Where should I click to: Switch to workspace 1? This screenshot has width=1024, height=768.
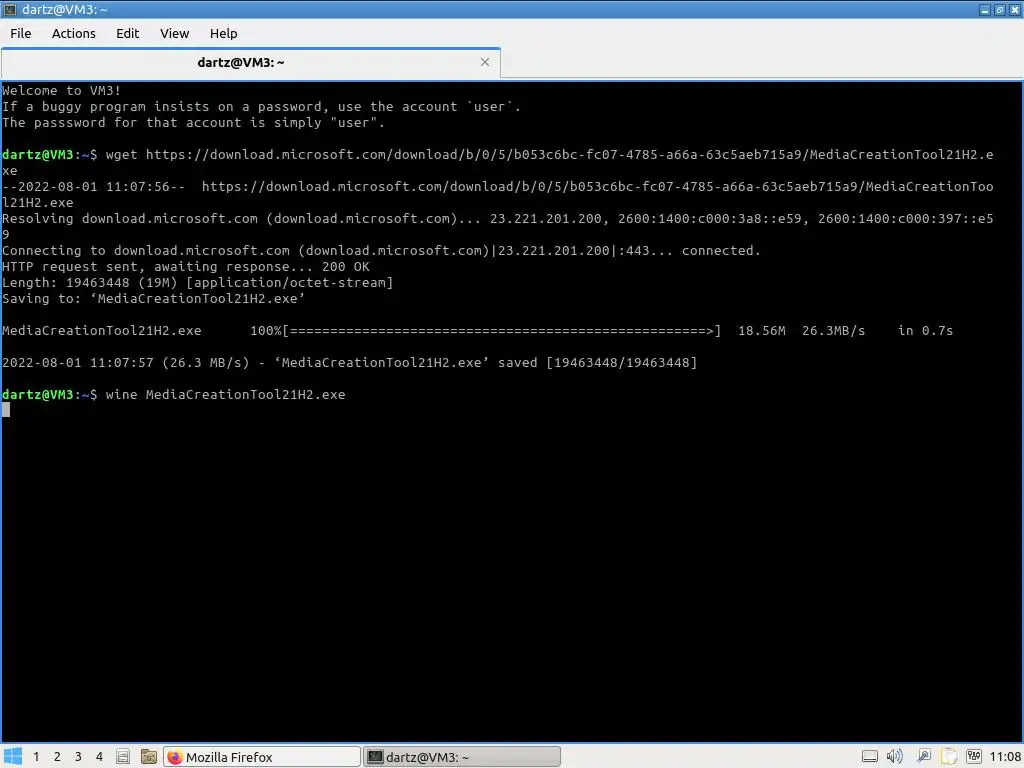pos(36,756)
